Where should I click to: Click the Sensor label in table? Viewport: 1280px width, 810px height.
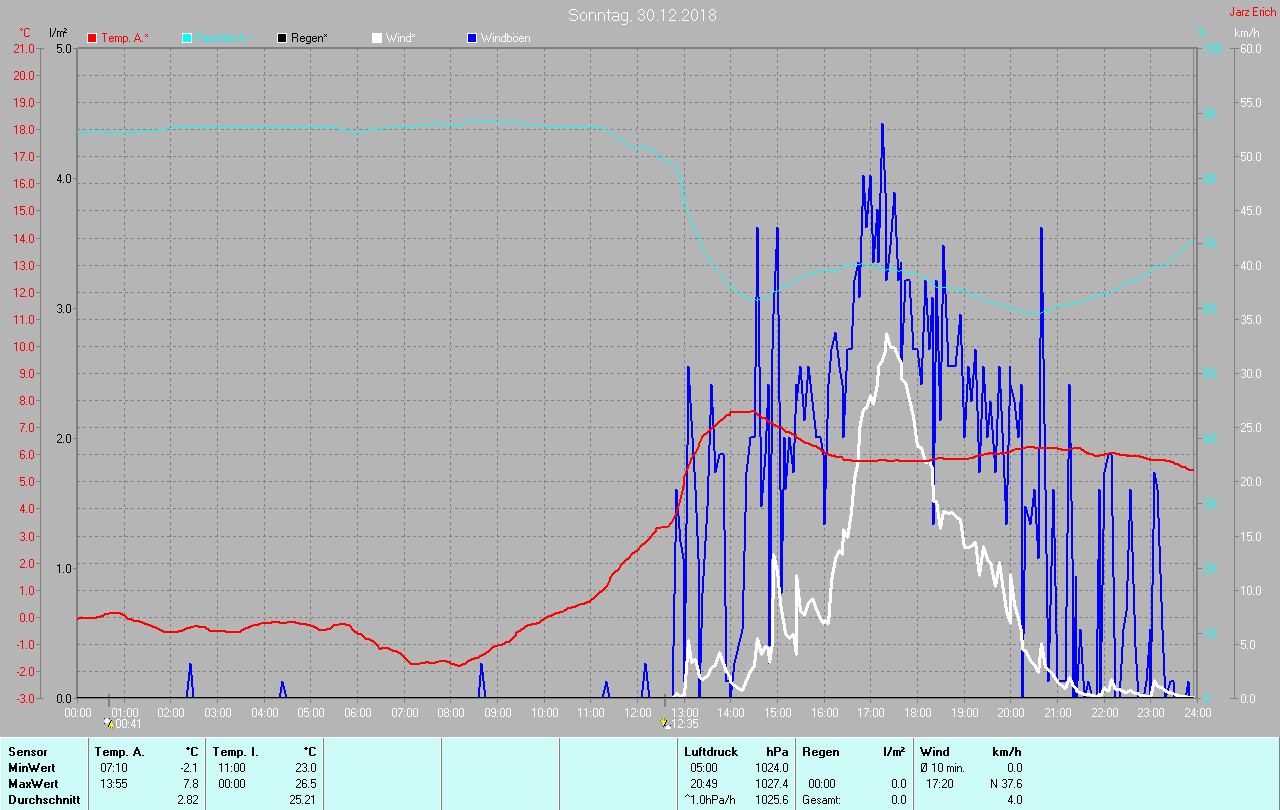pos(27,751)
